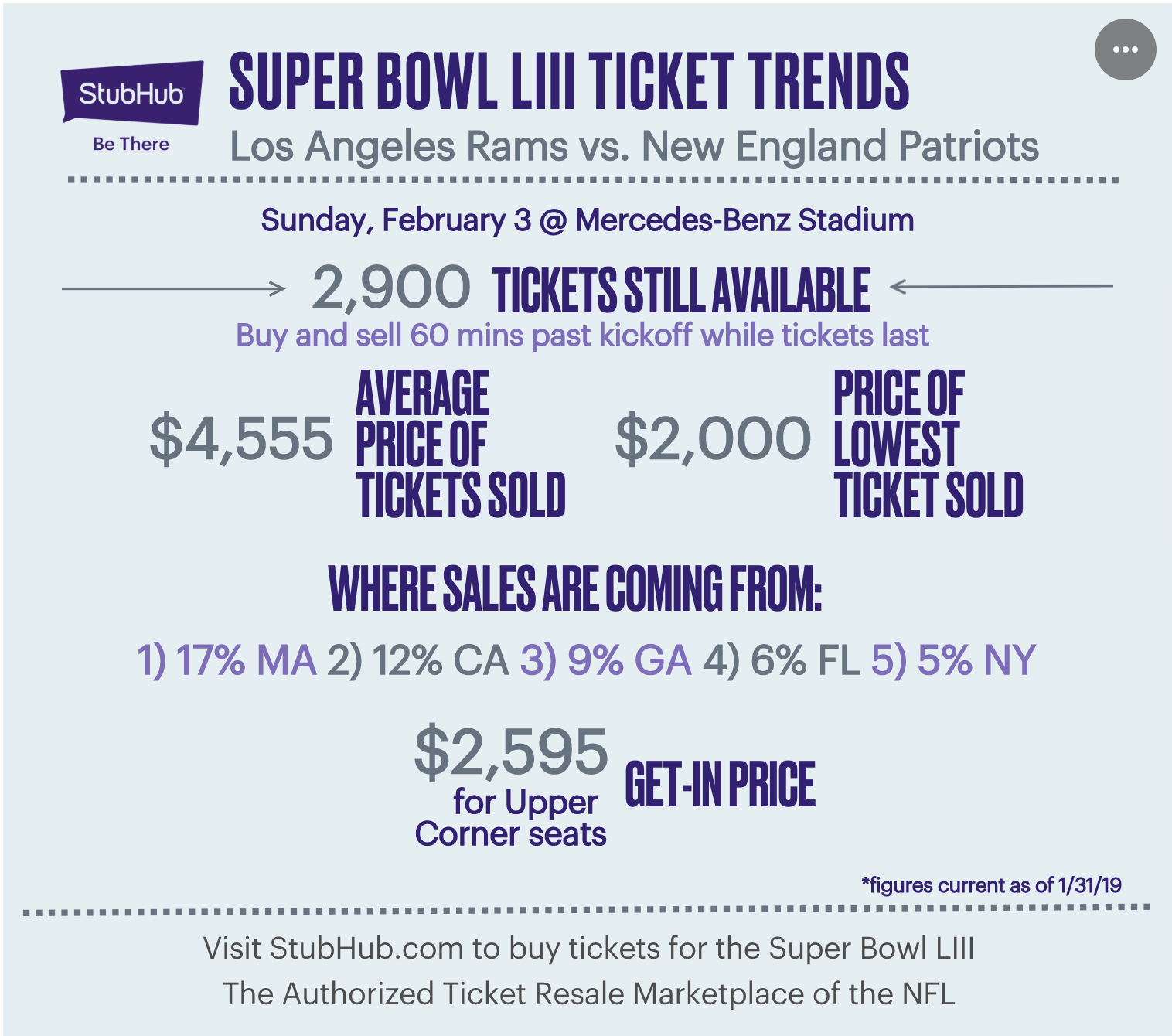Viewport: 1172px width, 1036px height.
Task: Click the Buy and sell 60 mins text
Action: [582, 336]
